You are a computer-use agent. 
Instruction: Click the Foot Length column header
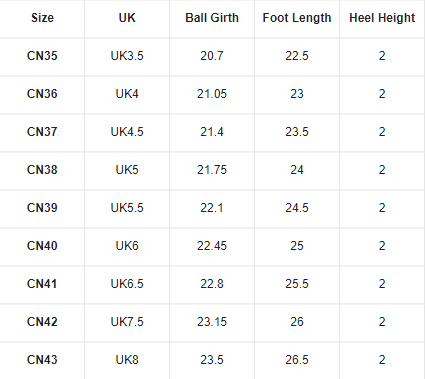tap(297, 18)
